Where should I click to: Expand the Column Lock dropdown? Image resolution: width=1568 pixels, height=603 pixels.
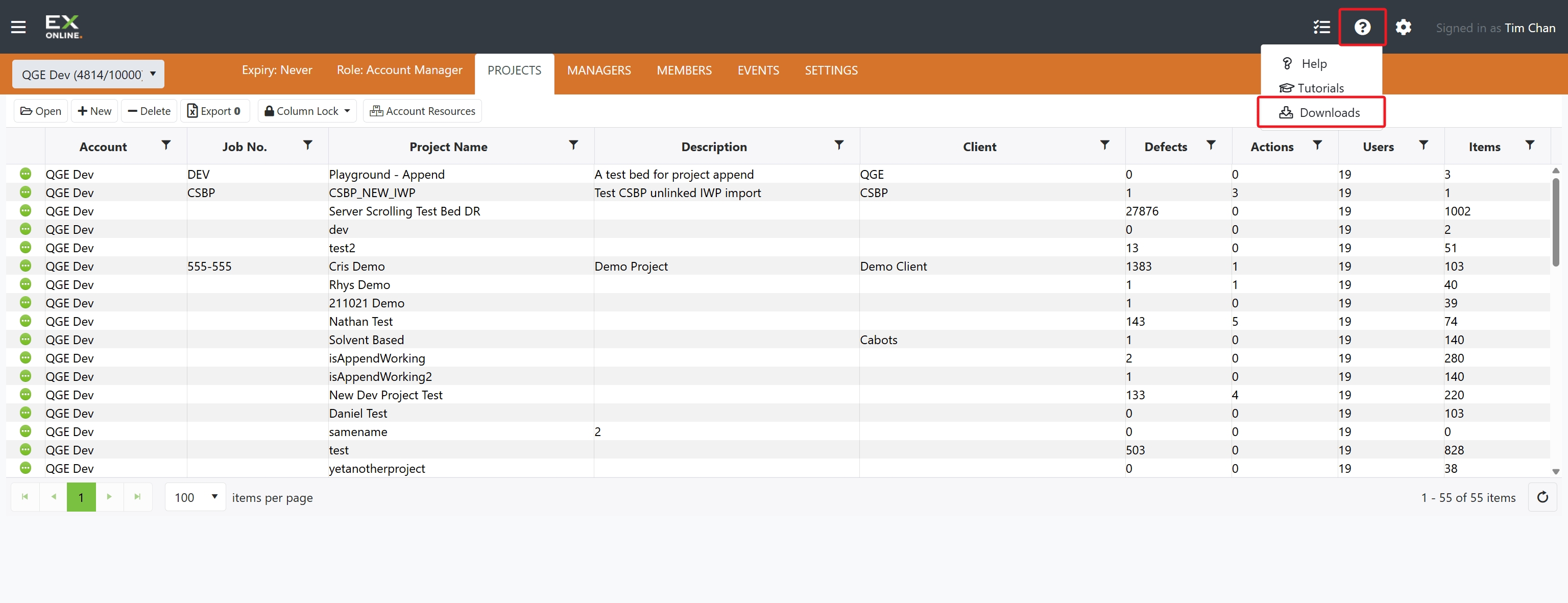click(x=307, y=111)
